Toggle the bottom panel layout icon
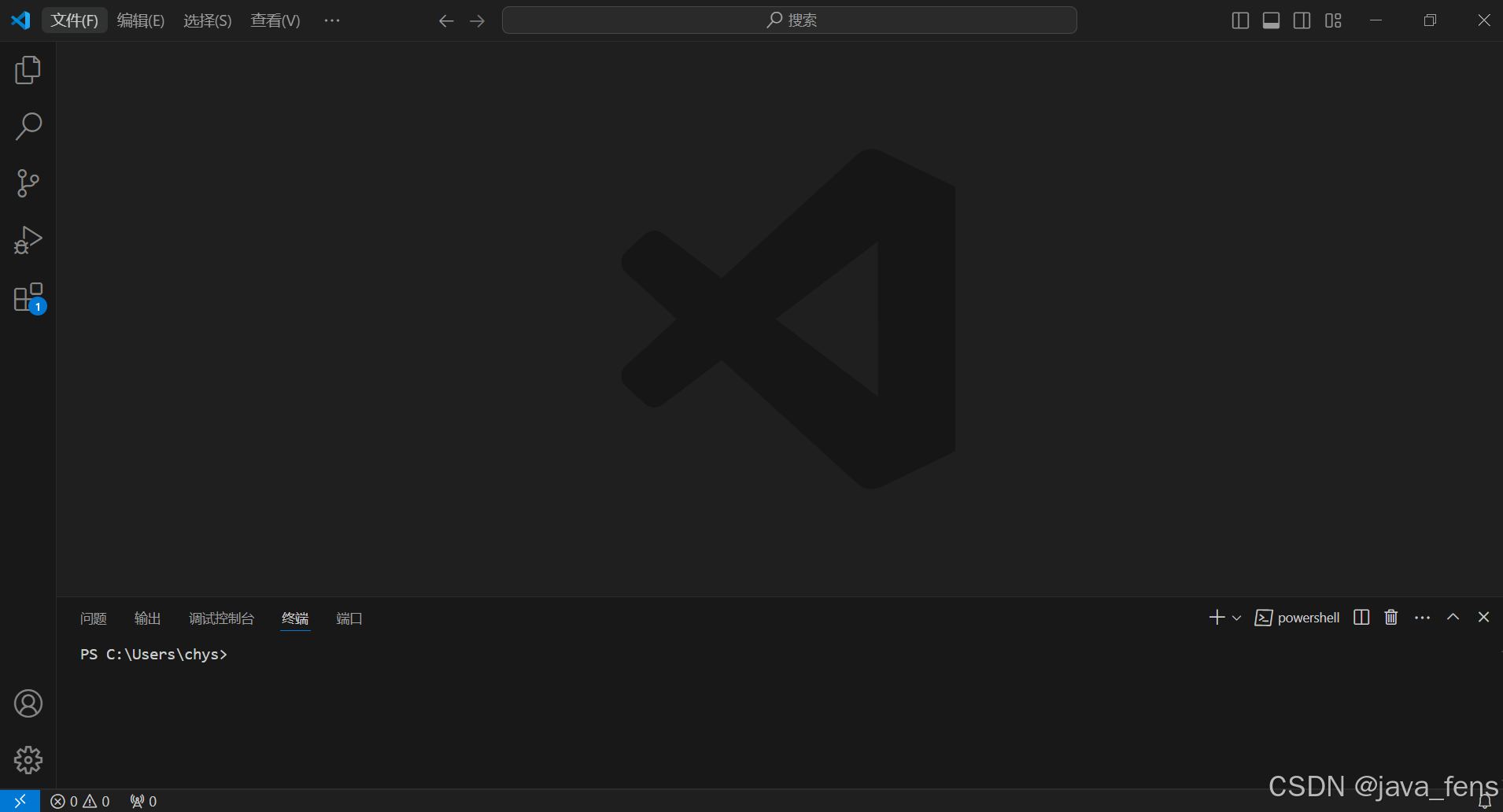The height and width of the screenshot is (812, 1503). tap(1271, 20)
